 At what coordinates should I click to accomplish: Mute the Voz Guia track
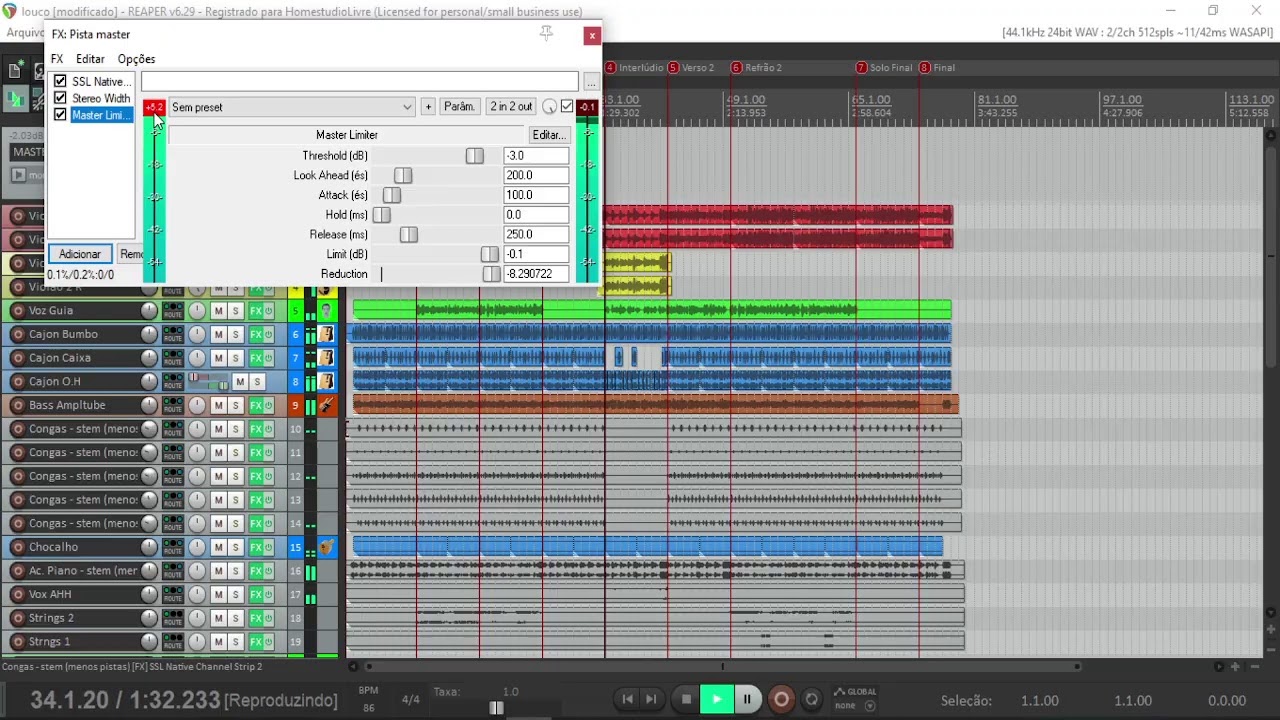tap(218, 311)
